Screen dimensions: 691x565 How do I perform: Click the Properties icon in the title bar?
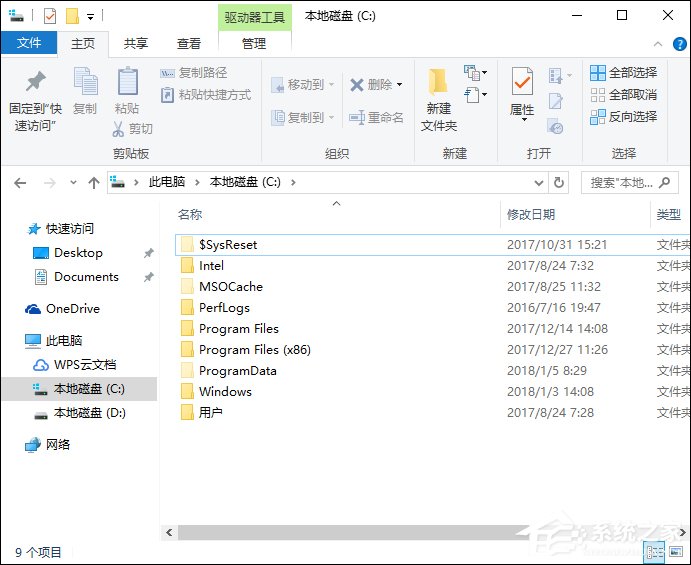pyautogui.click(x=50, y=17)
